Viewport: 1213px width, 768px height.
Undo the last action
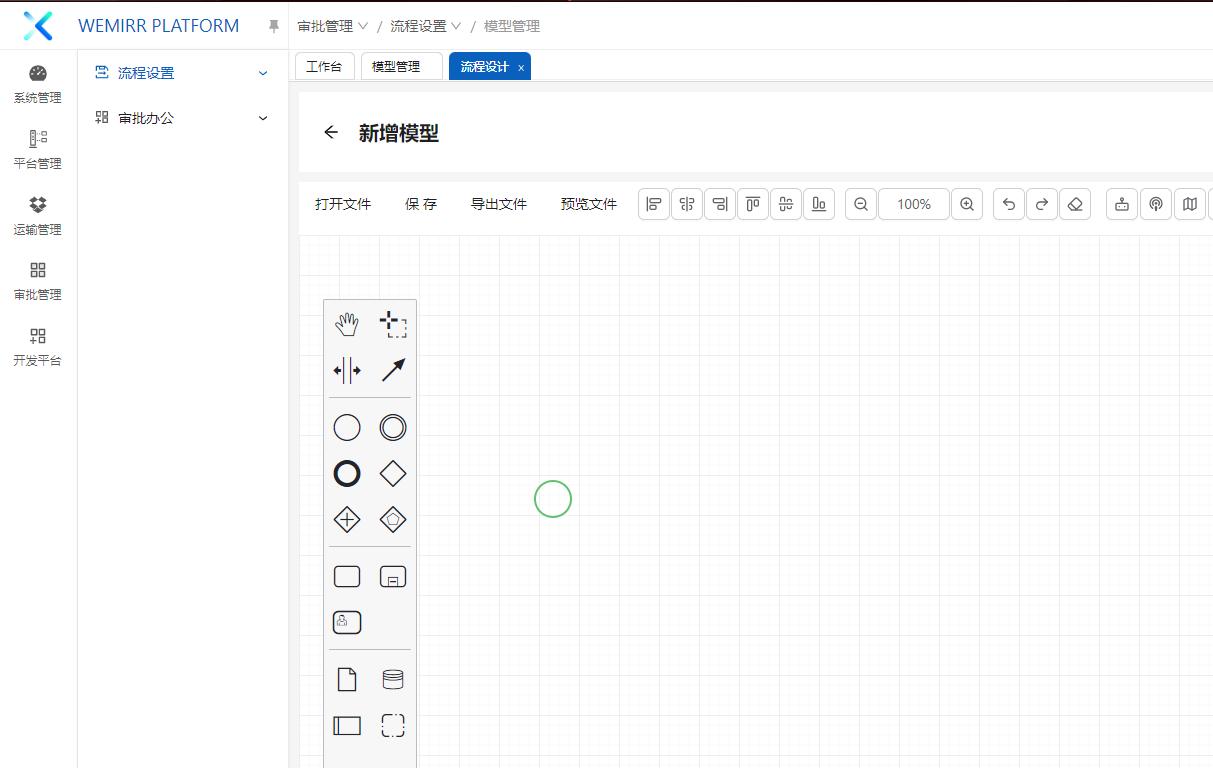click(1009, 204)
